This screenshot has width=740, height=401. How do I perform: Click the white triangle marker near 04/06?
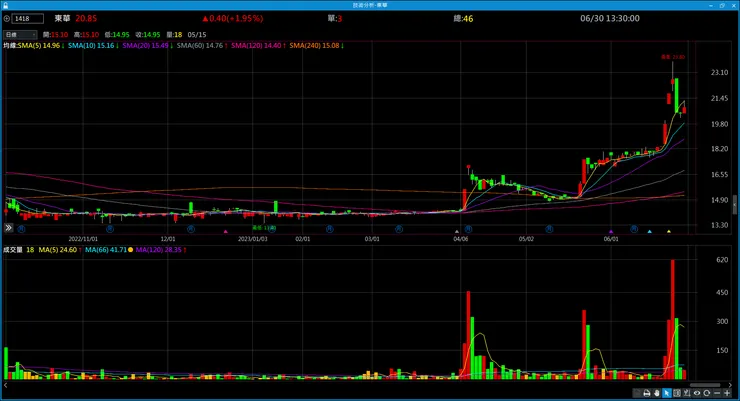tap(456, 232)
